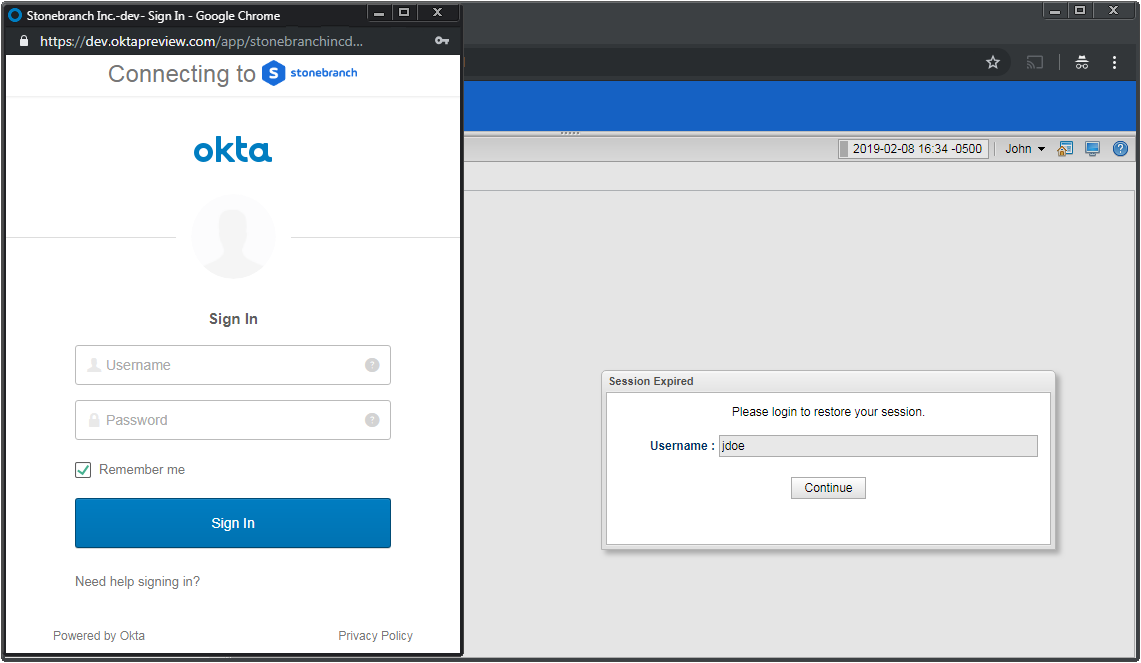Screen dimensions: 1141x663
Task: Open Chrome's three-dot menu
Action: click(x=1114, y=62)
